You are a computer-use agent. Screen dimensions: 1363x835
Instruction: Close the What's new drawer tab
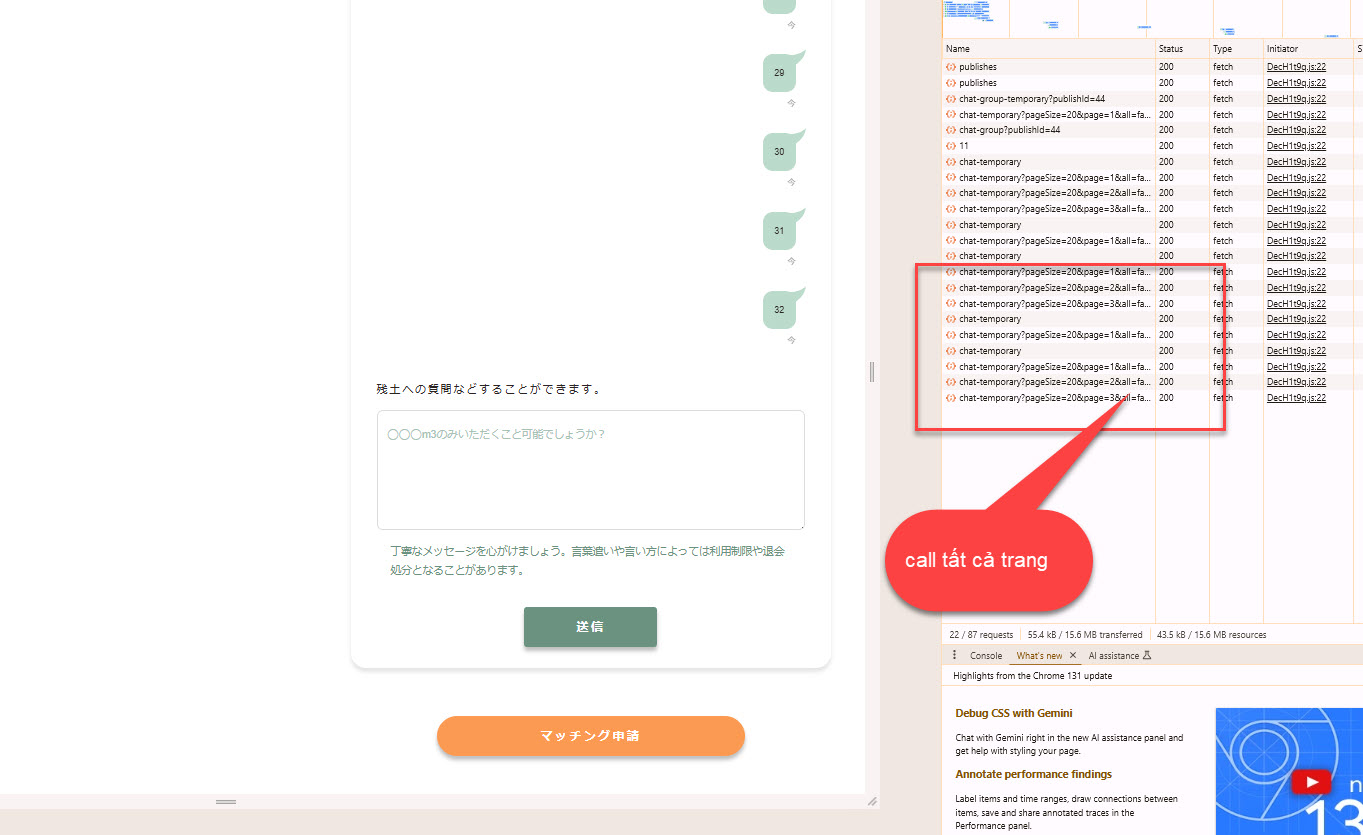coord(1073,655)
